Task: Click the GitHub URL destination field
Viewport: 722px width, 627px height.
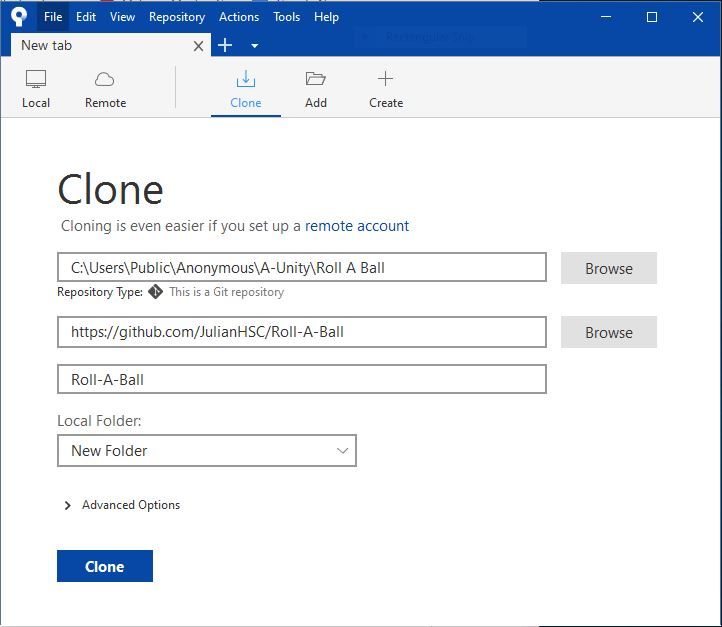Action: click(302, 332)
